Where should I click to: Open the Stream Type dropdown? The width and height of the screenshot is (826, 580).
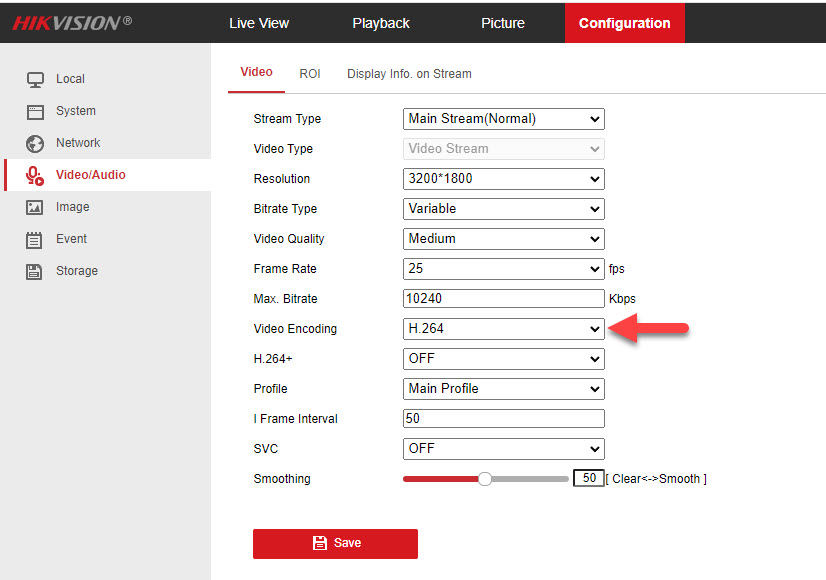[504, 119]
